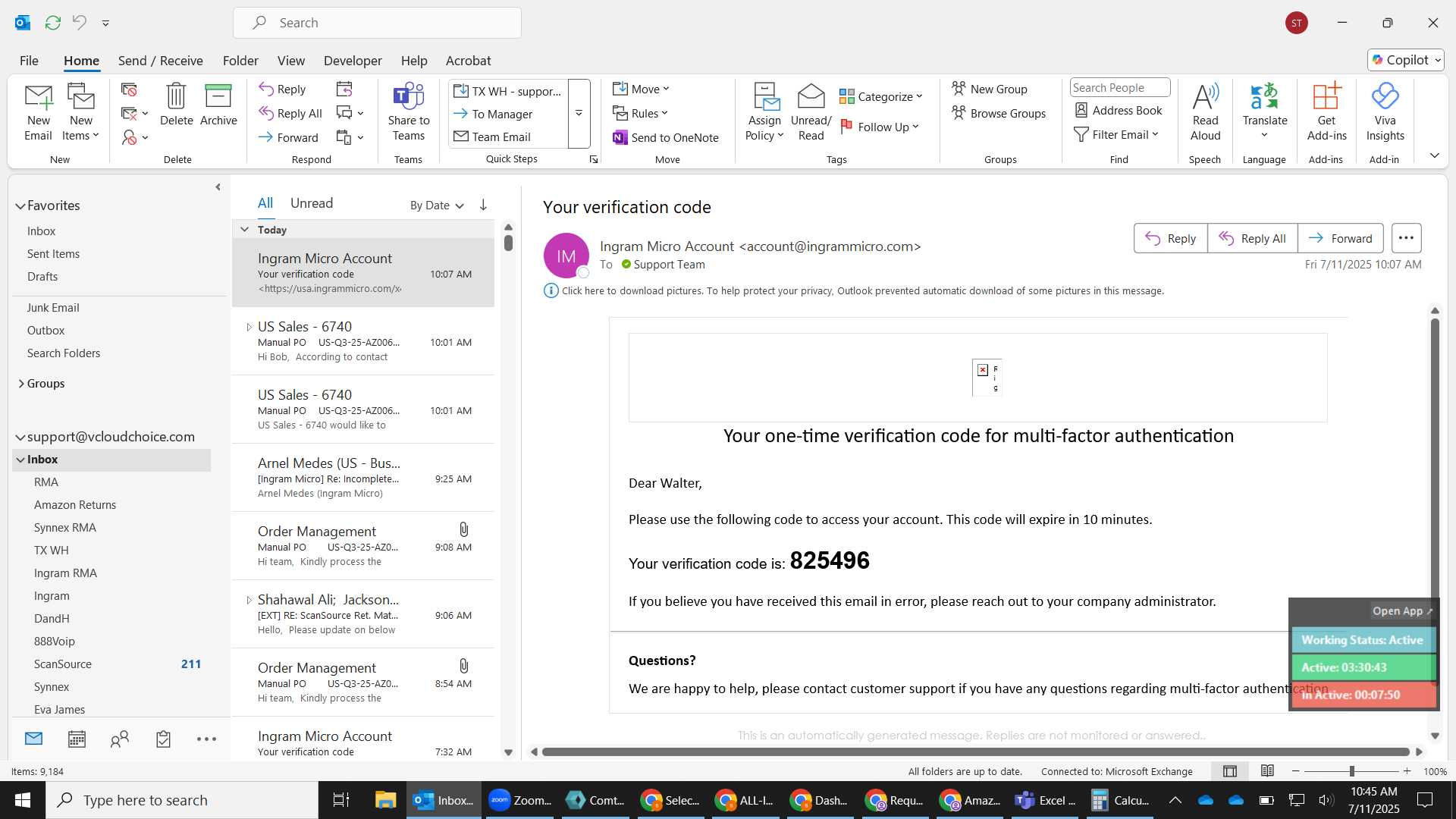Adjust the zoom slider
Viewport: 1456px width, 819px height.
pos(1351,771)
